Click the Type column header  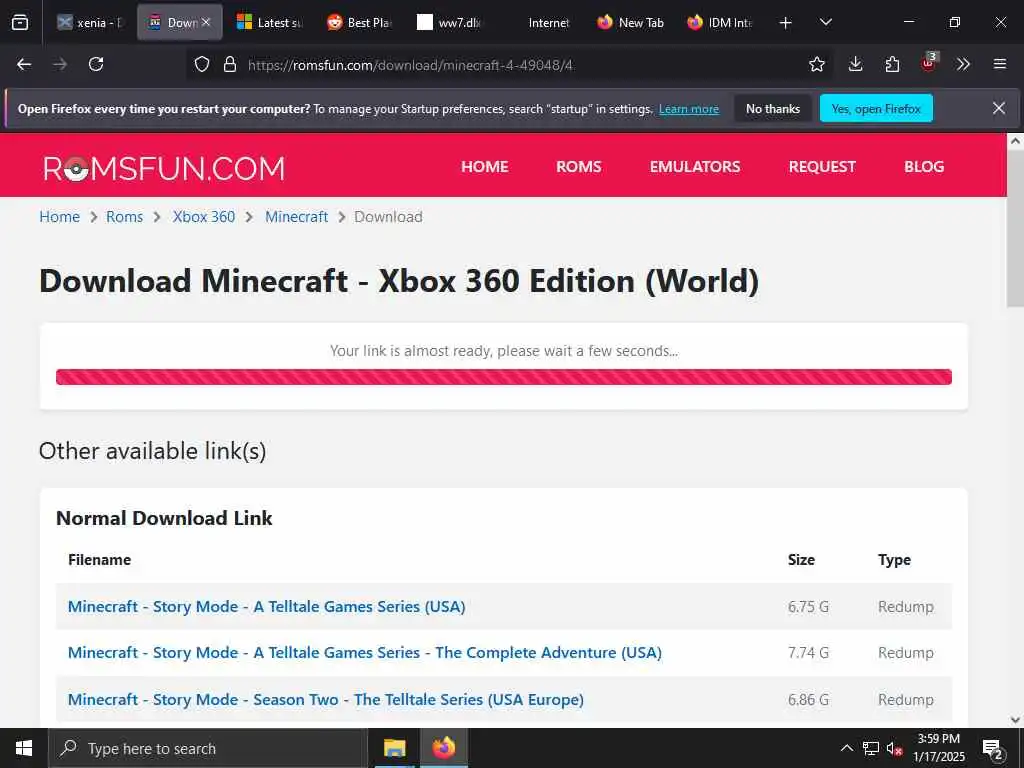coord(894,560)
